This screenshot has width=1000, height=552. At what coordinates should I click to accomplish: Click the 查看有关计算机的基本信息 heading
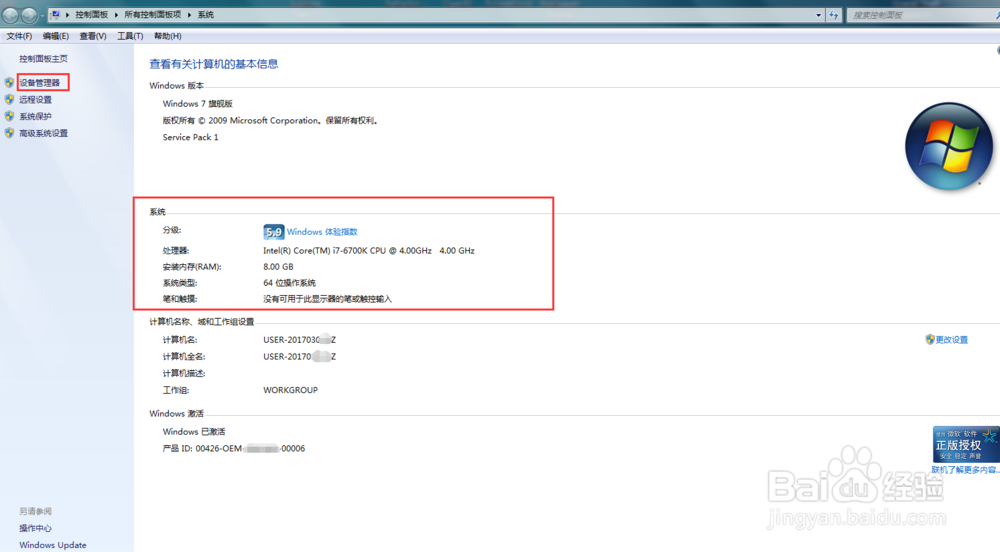point(214,64)
